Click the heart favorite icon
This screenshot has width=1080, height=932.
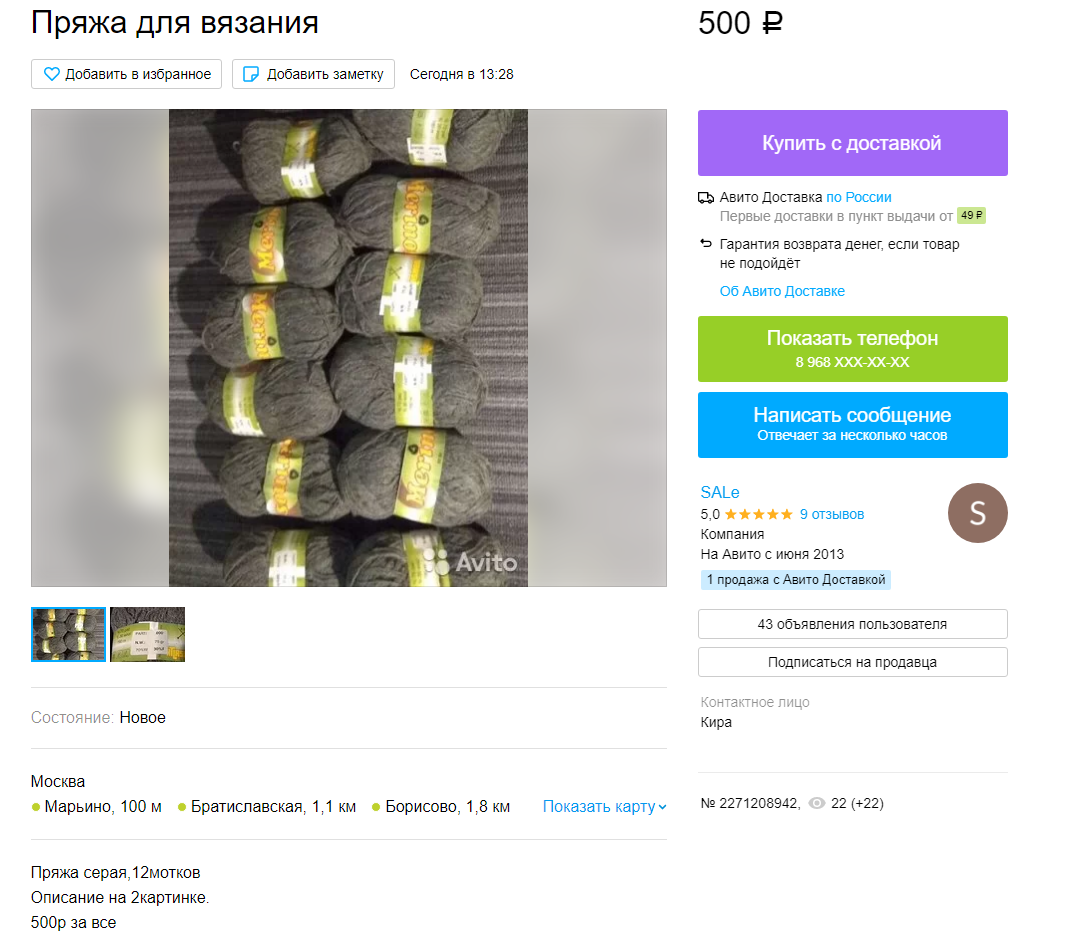(x=52, y=74)
